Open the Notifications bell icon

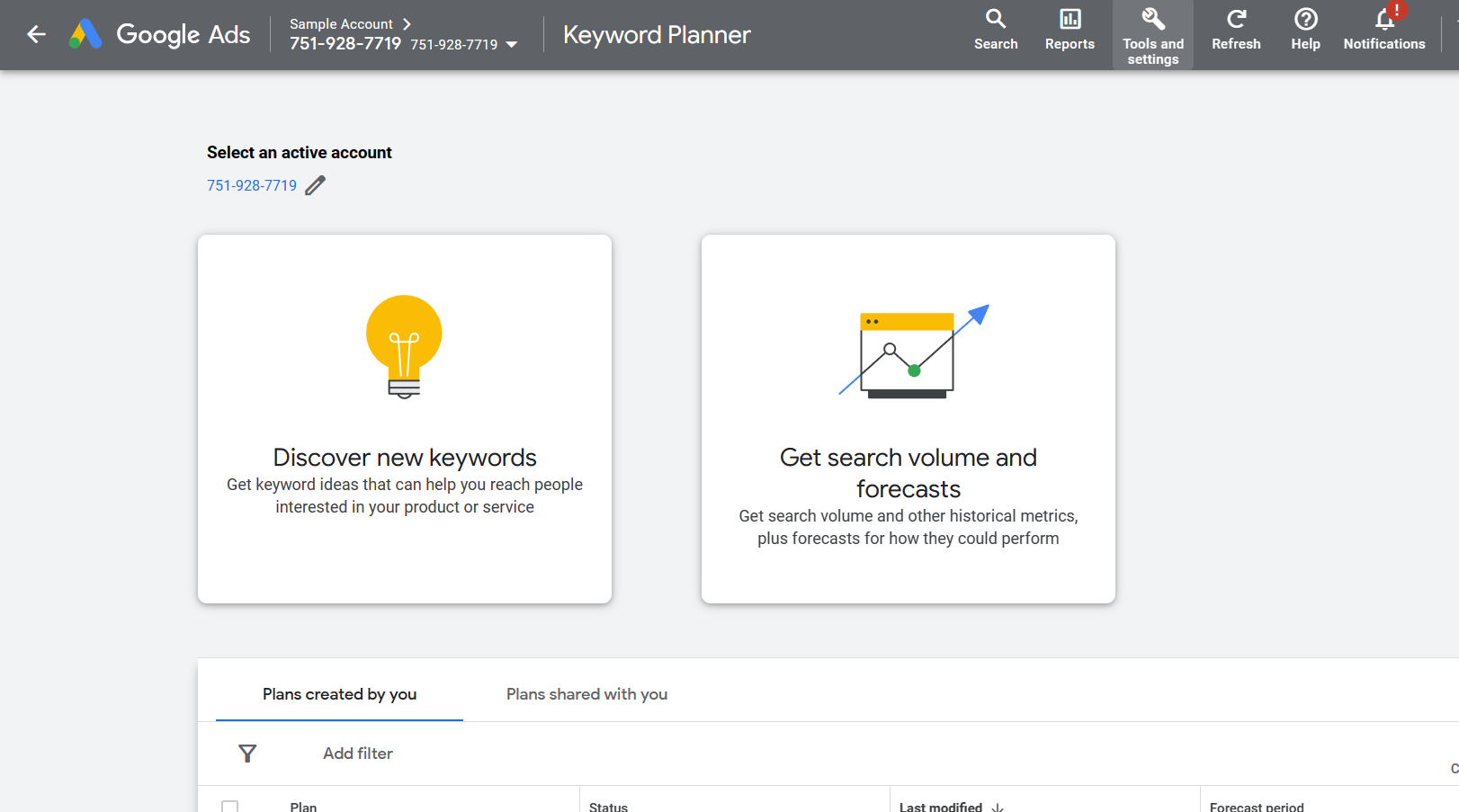point(1384,19)
